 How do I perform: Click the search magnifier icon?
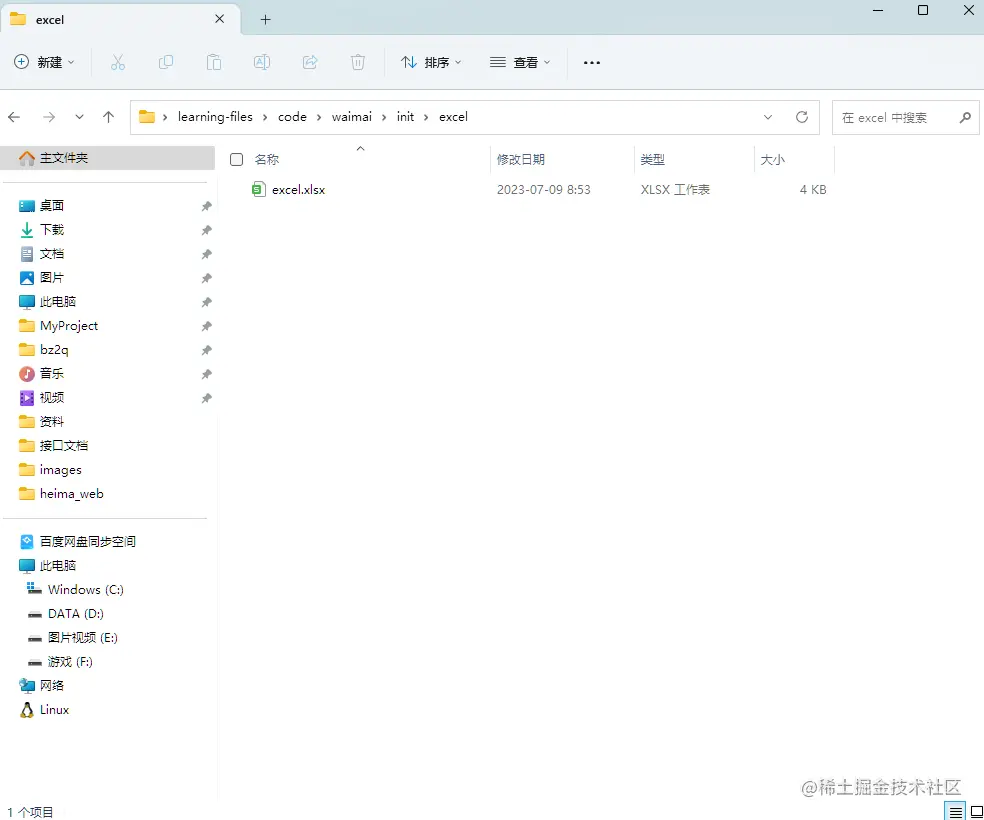[x=965, y=117]
